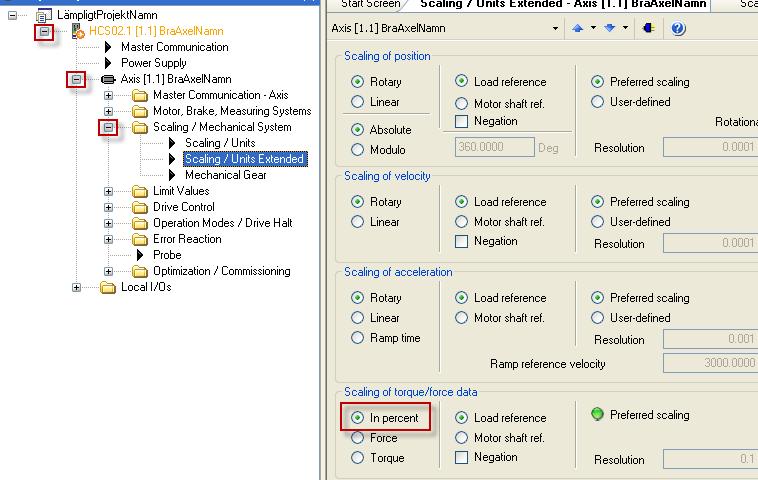Enable Negation checkbox under Scaling of velocity

point(462,241)
